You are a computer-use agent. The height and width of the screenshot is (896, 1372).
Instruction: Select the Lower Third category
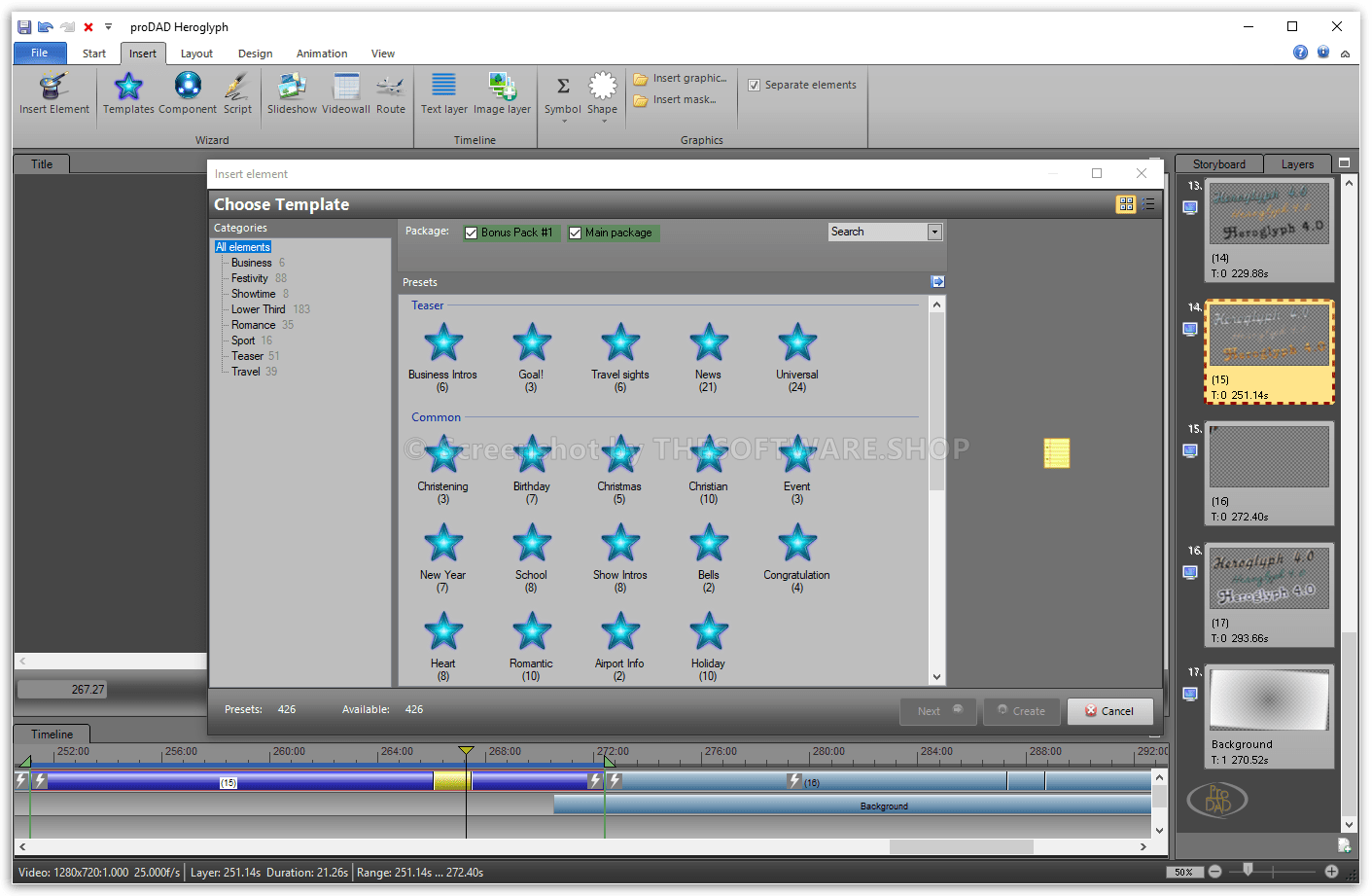[x=258, y=309]
